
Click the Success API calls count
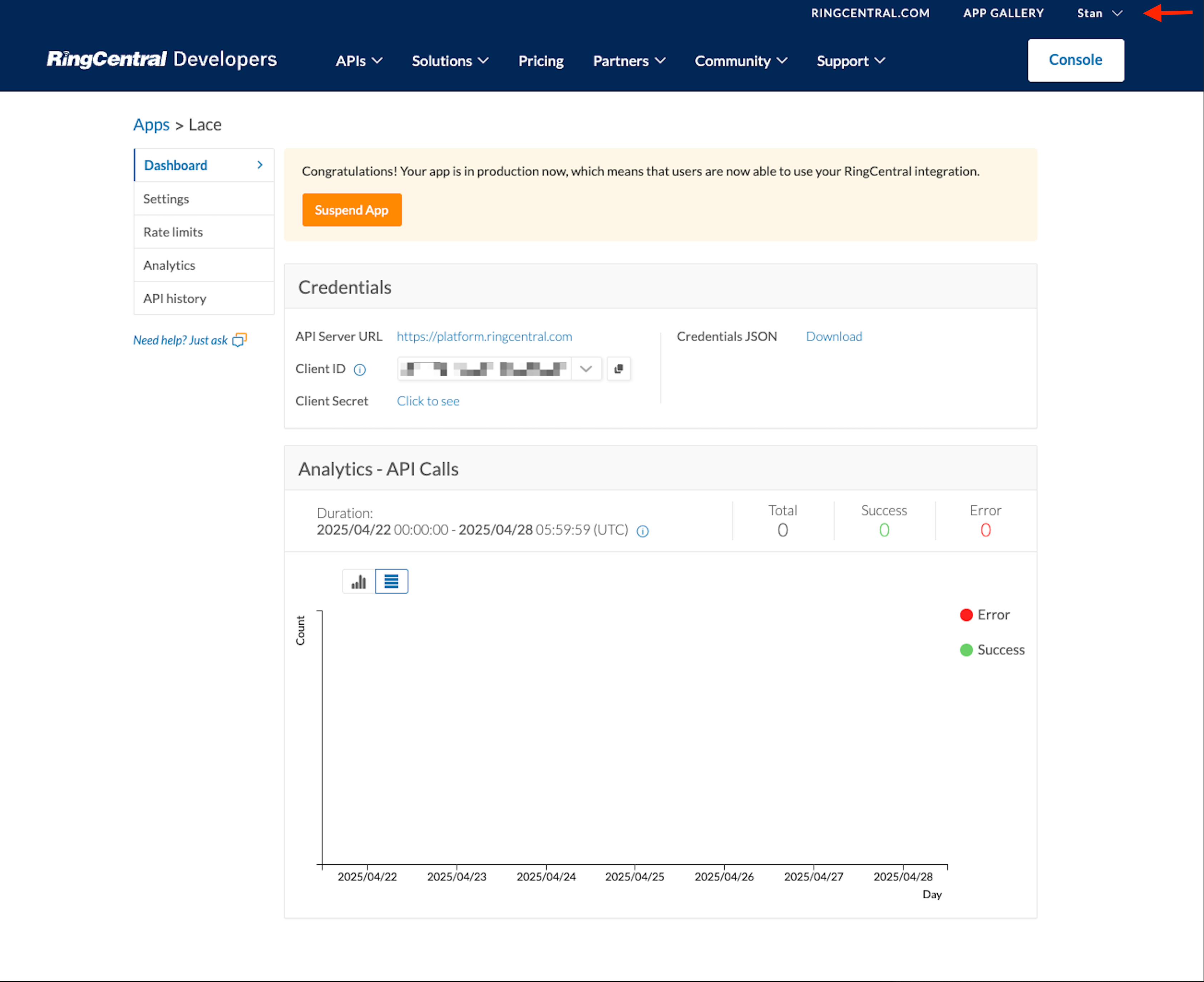pos(884,530)
